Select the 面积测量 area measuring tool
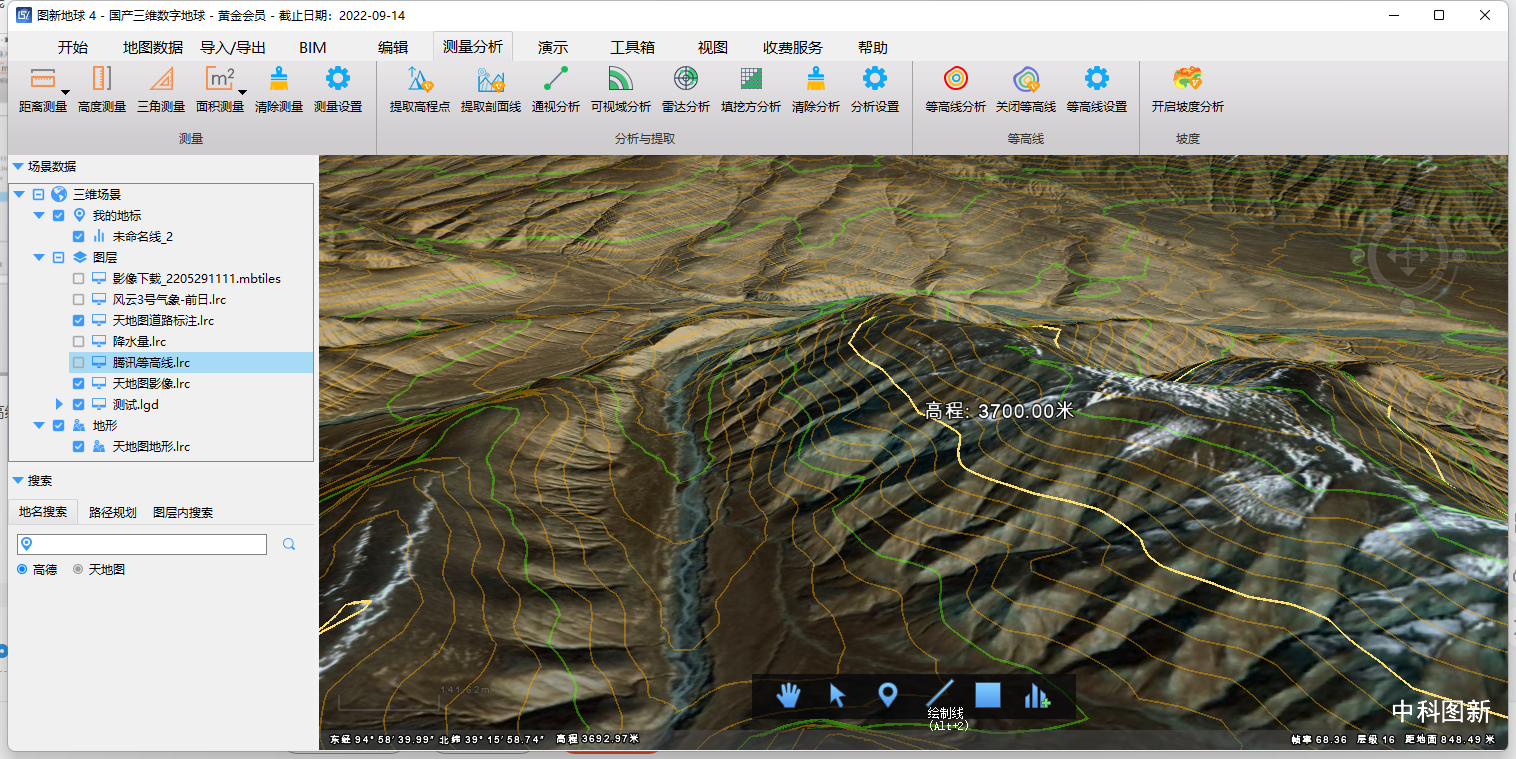 pos(220,90)
